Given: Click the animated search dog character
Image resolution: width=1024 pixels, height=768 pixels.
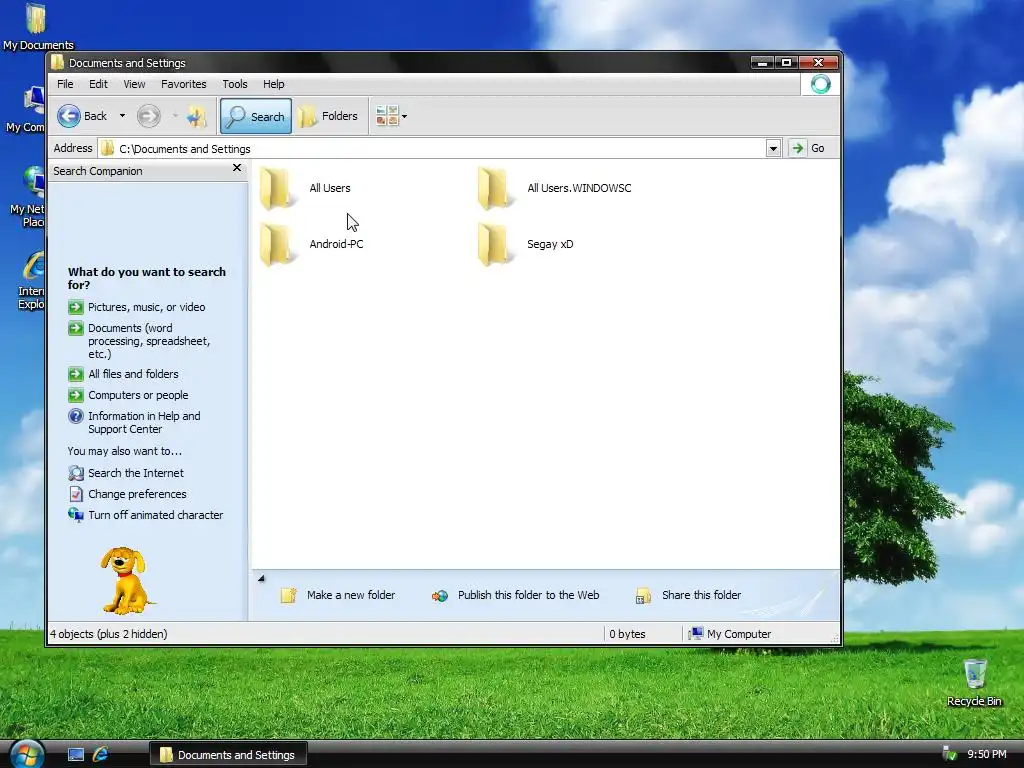Looking at the screenshot, I should click(125, 581).
